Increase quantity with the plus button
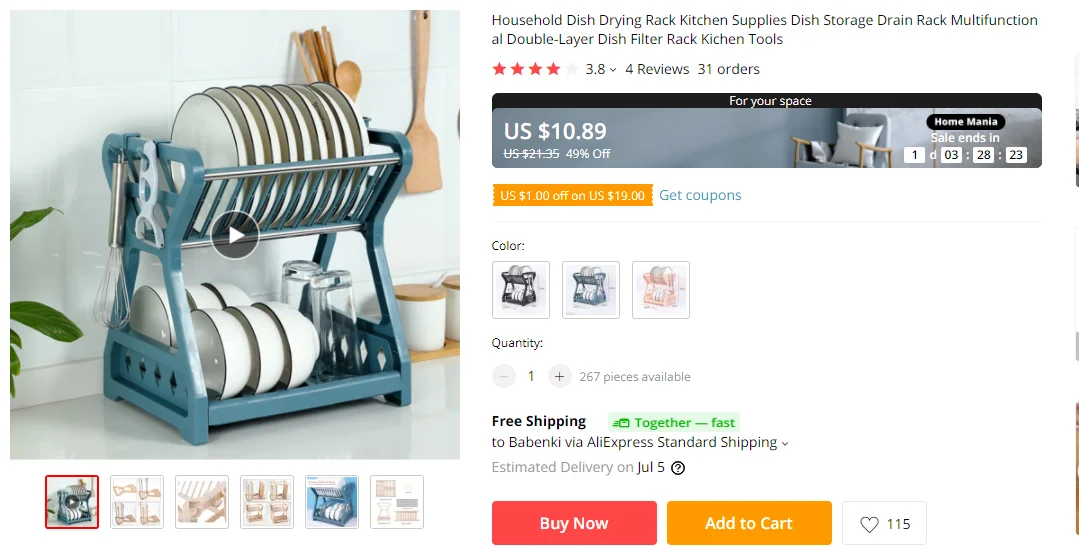 pyautogui.click(x=559, y=377)
